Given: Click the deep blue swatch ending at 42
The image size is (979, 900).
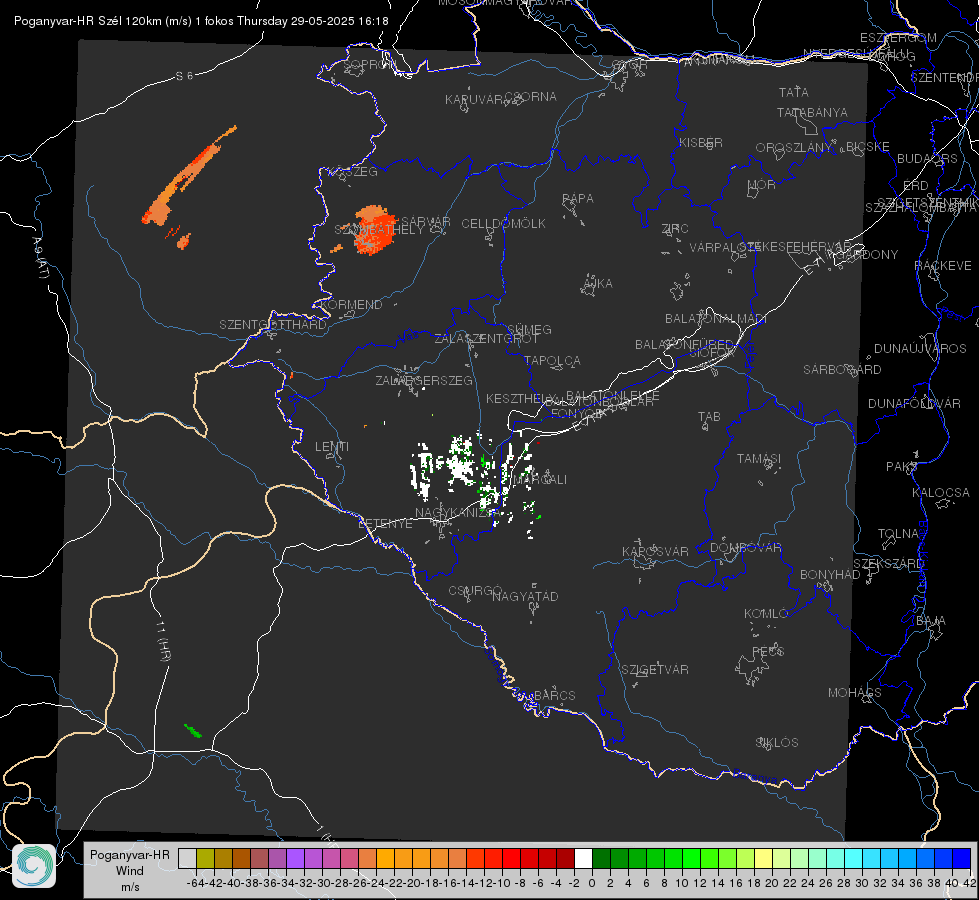Looking at the screenshot, I should tap(962, 858).
